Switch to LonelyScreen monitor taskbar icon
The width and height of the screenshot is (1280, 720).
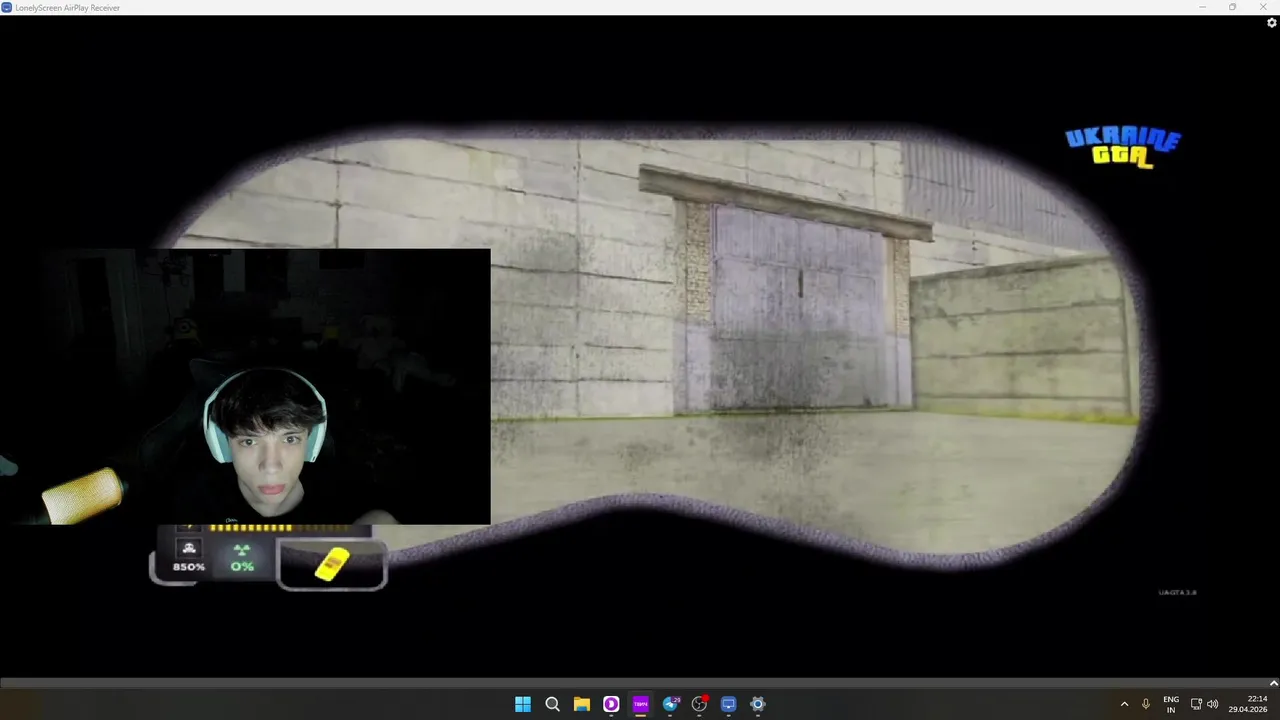click(x=729, y=704)
